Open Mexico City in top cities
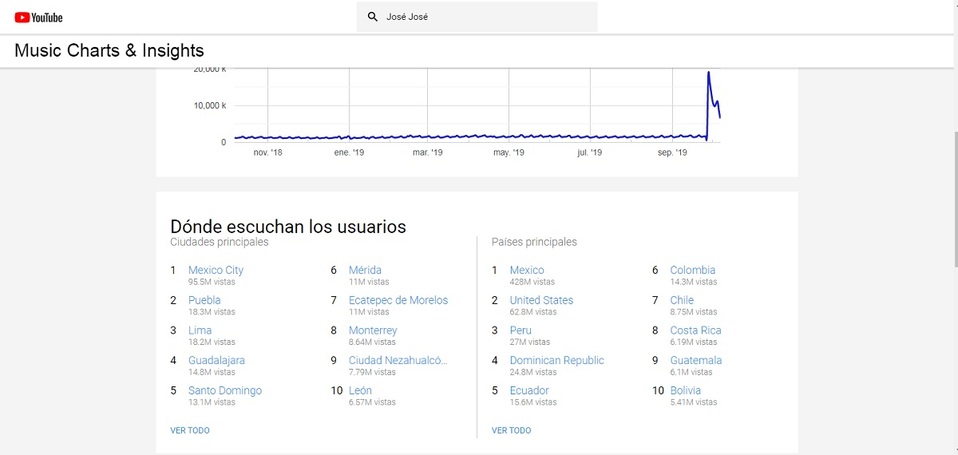 (215, 270)
